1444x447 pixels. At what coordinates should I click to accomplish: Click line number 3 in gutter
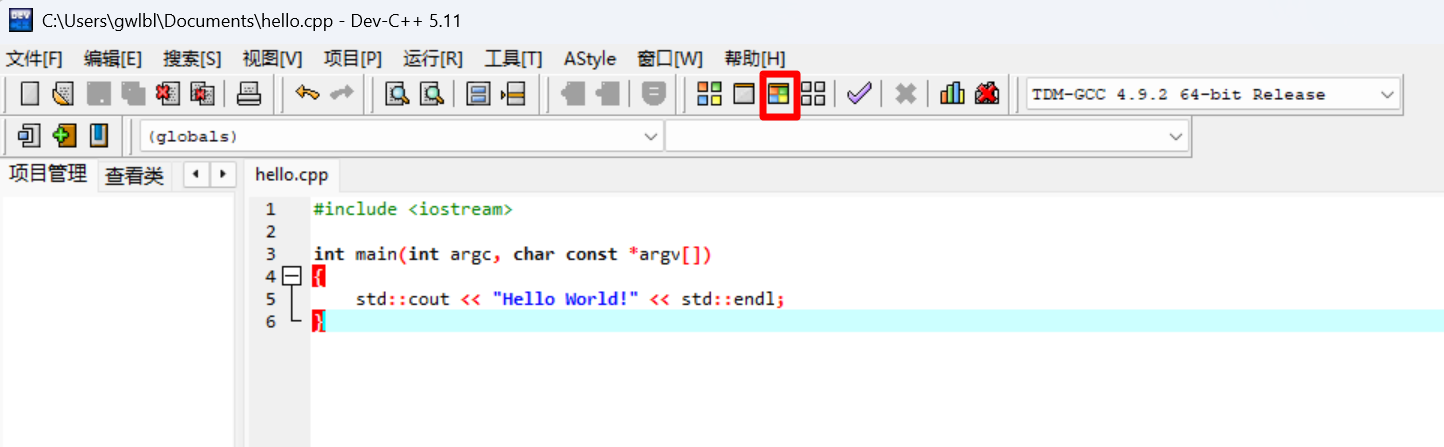pyautogui.click(x=270, y=254)
